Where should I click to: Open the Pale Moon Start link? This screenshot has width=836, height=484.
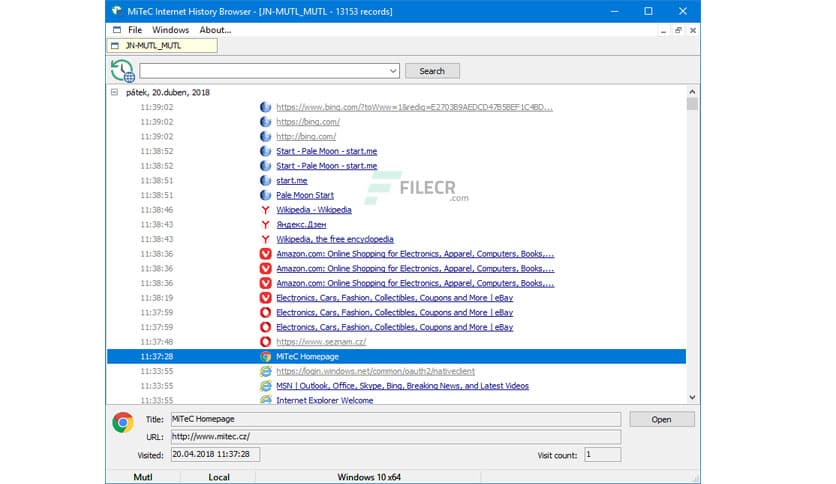point(304,195)
